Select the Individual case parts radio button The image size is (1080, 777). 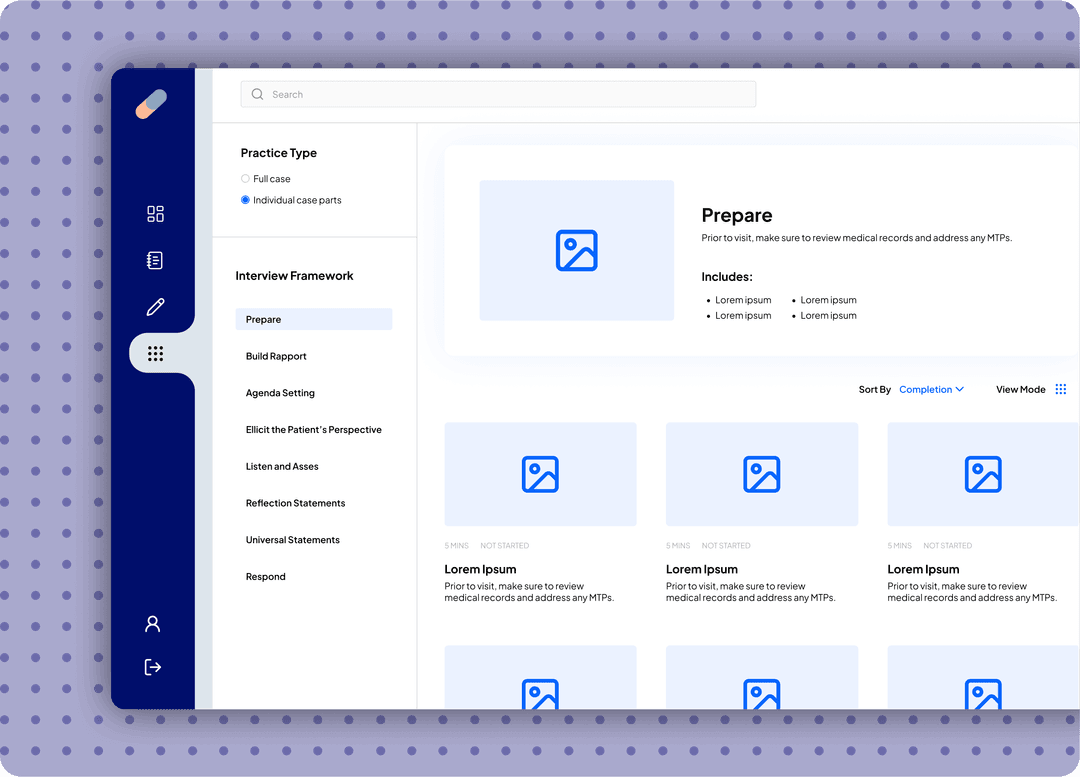click(x=245, y=200)
